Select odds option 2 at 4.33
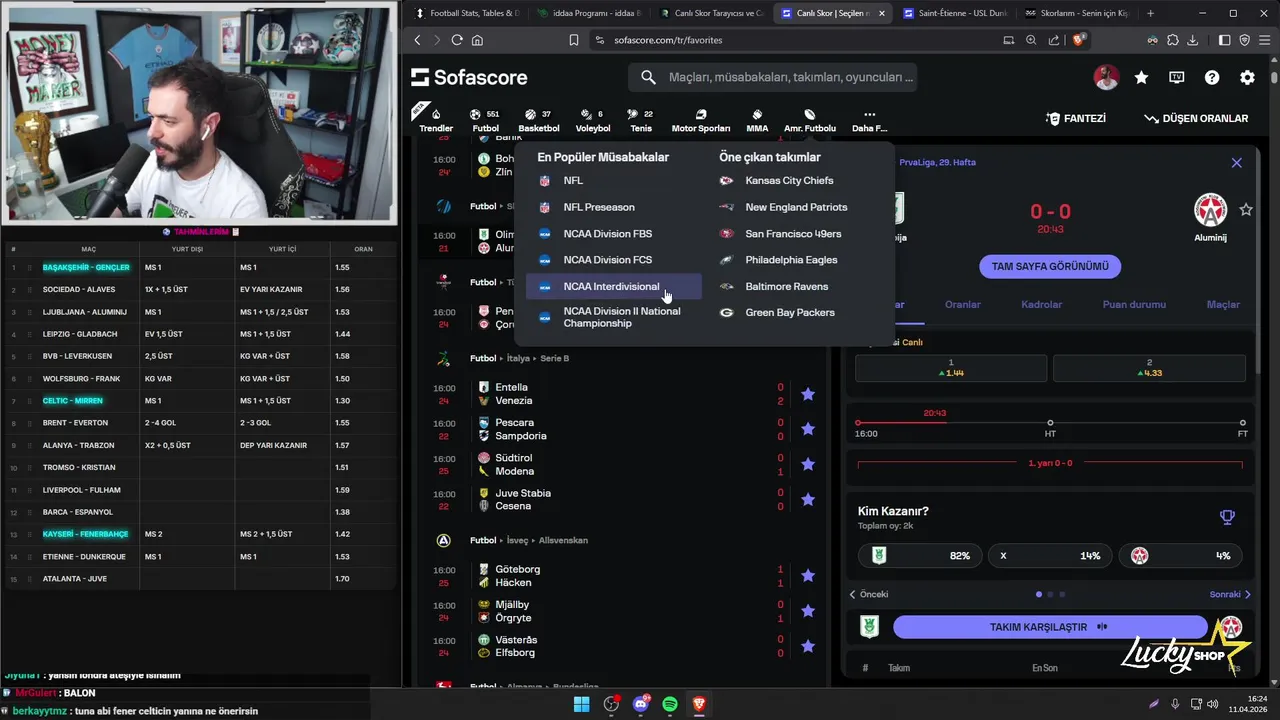Viewport: 1280px width, 720px height. [1150, 368]
